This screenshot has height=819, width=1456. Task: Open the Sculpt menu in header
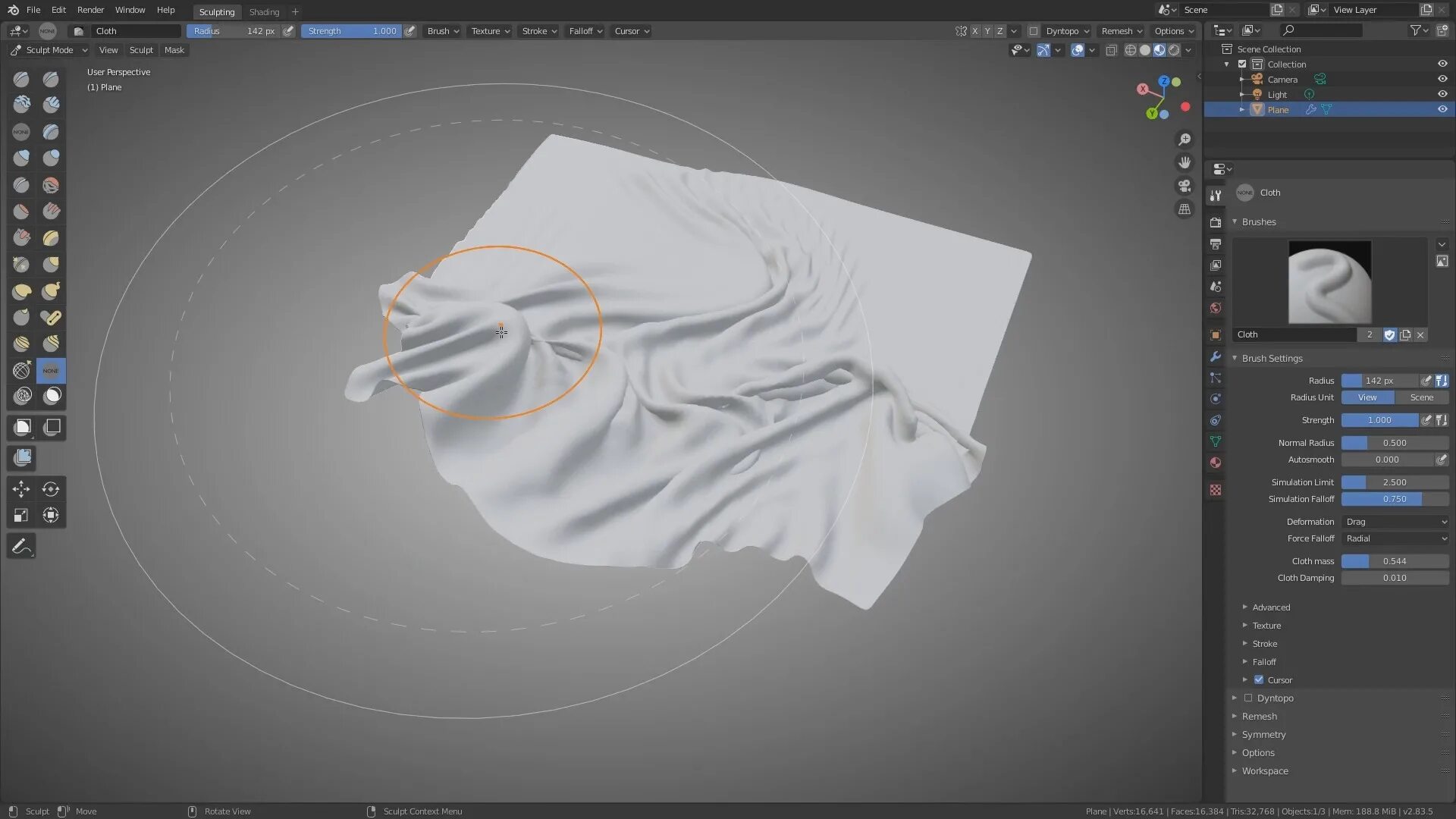coord(140,49)
